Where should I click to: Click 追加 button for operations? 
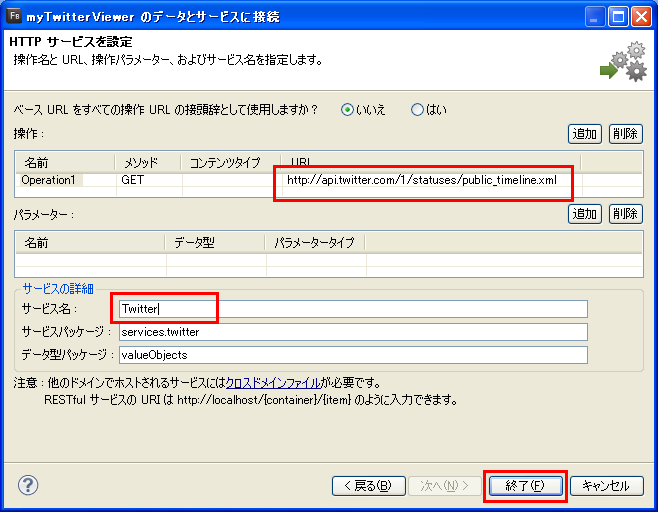point(585,134)
